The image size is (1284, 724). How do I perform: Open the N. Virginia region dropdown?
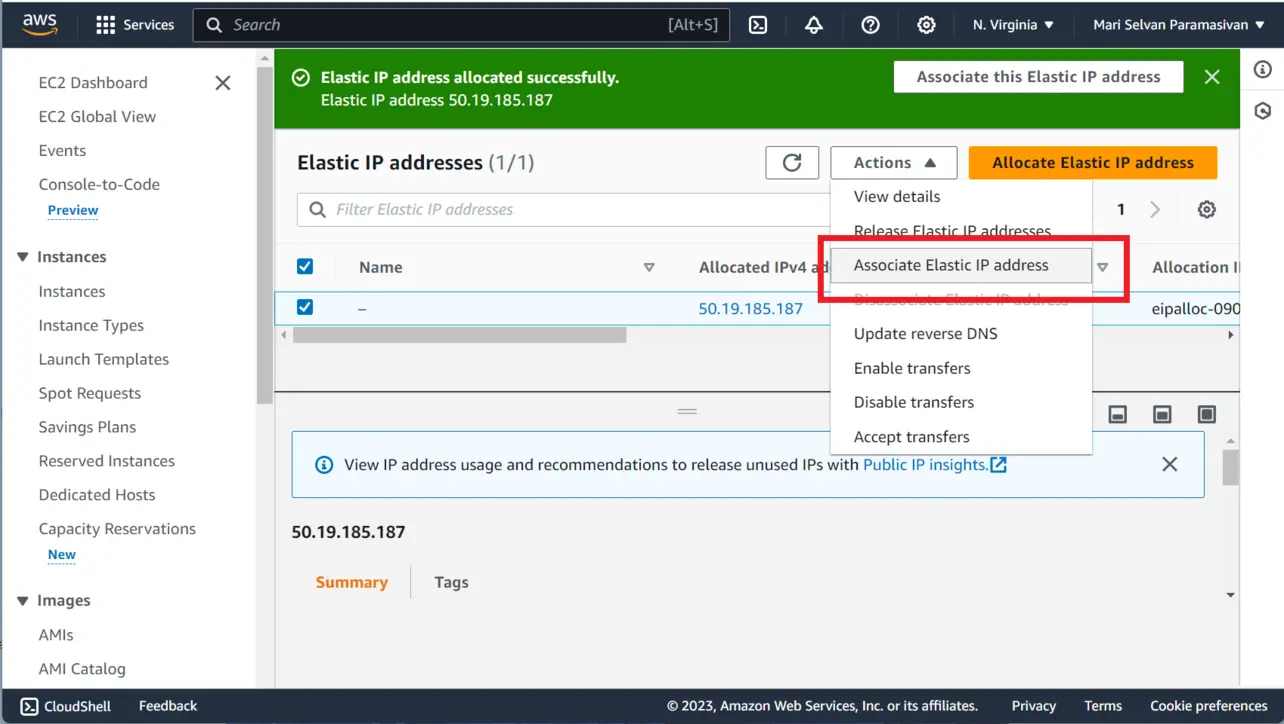(x=1013, y=25)
